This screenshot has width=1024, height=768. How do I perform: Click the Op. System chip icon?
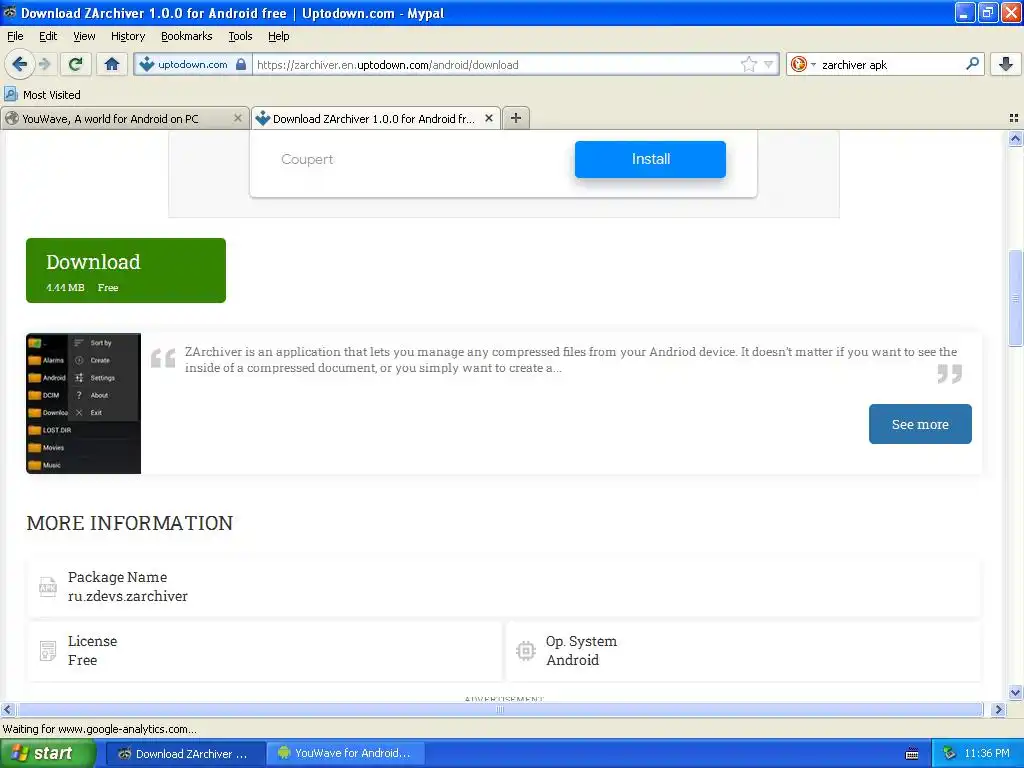click(526, 650)
